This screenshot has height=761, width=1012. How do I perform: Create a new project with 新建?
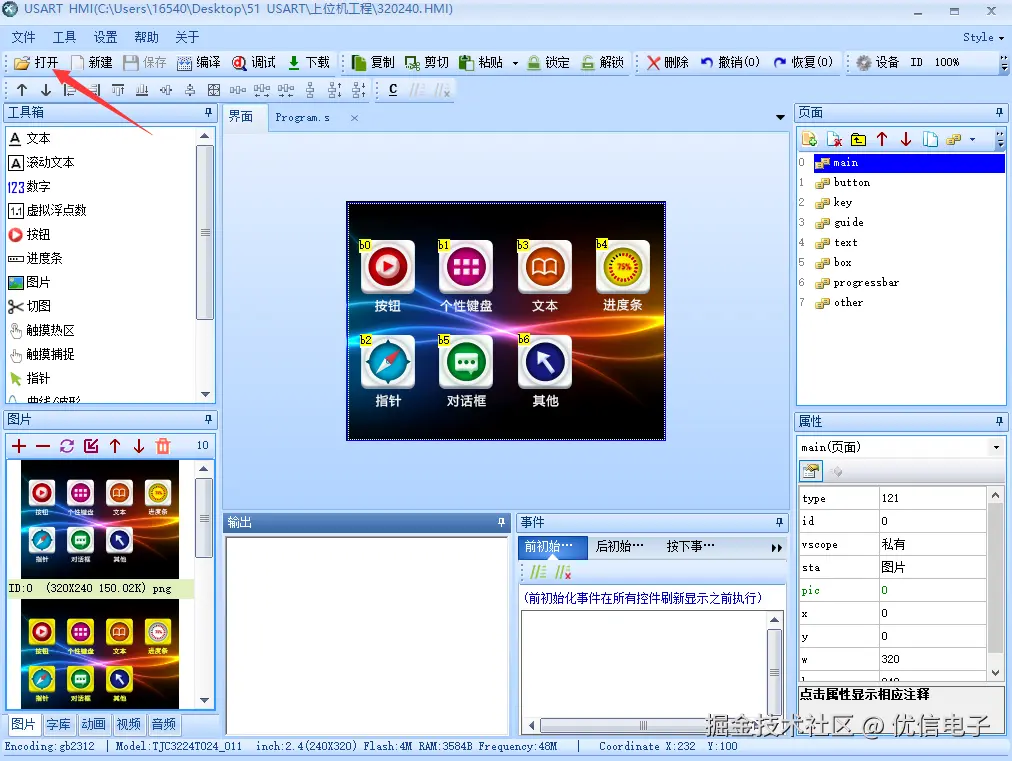[x=92, y=62]
